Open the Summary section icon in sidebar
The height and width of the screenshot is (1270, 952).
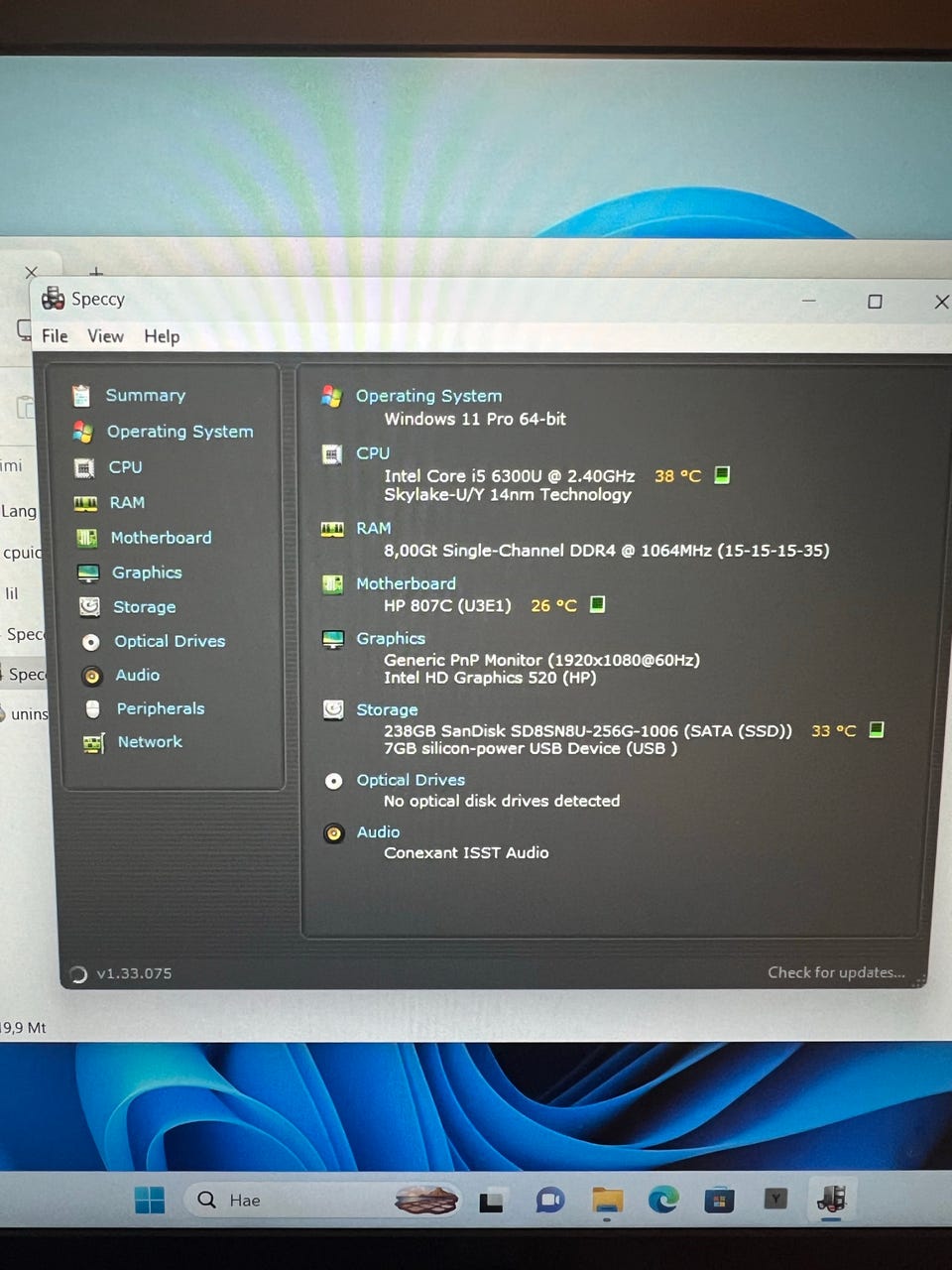pyautogui.click(x=81, y=396)
